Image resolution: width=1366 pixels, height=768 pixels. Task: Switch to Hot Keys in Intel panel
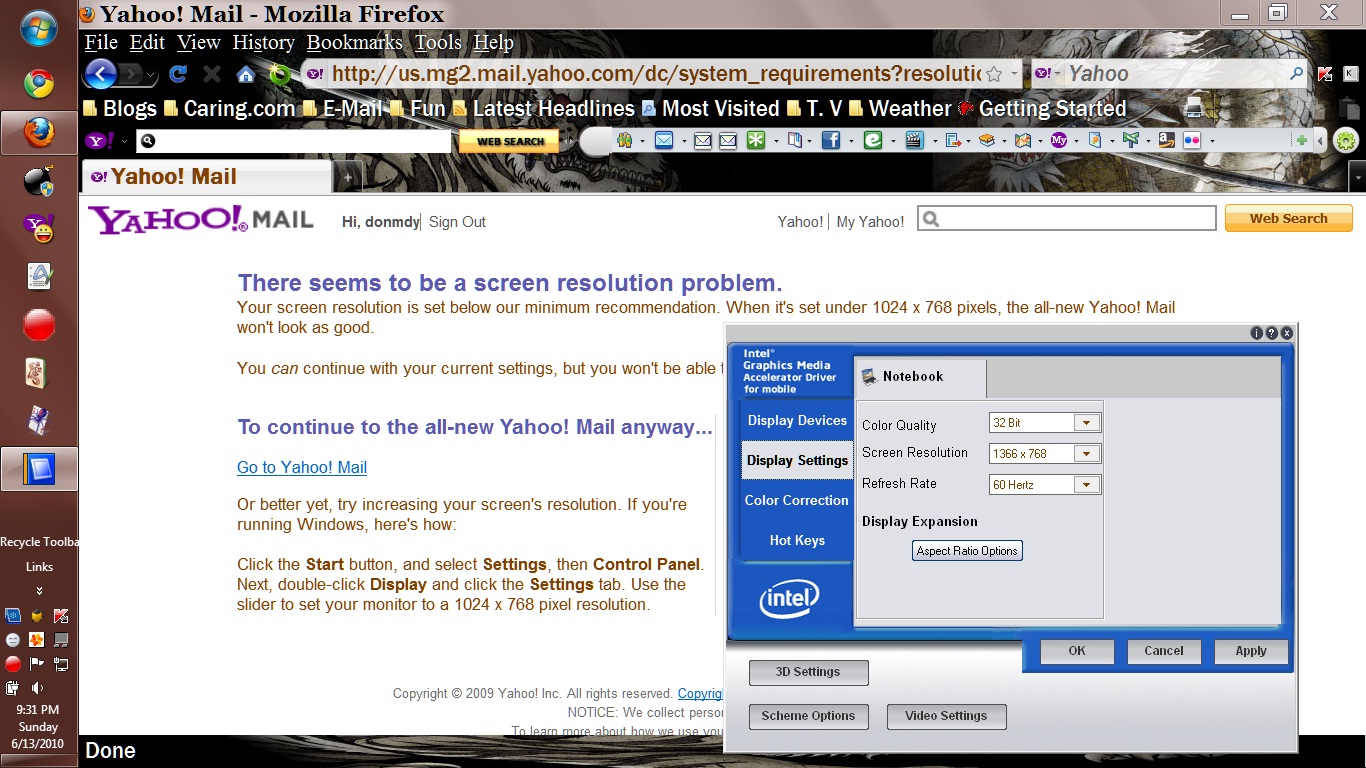797,541
